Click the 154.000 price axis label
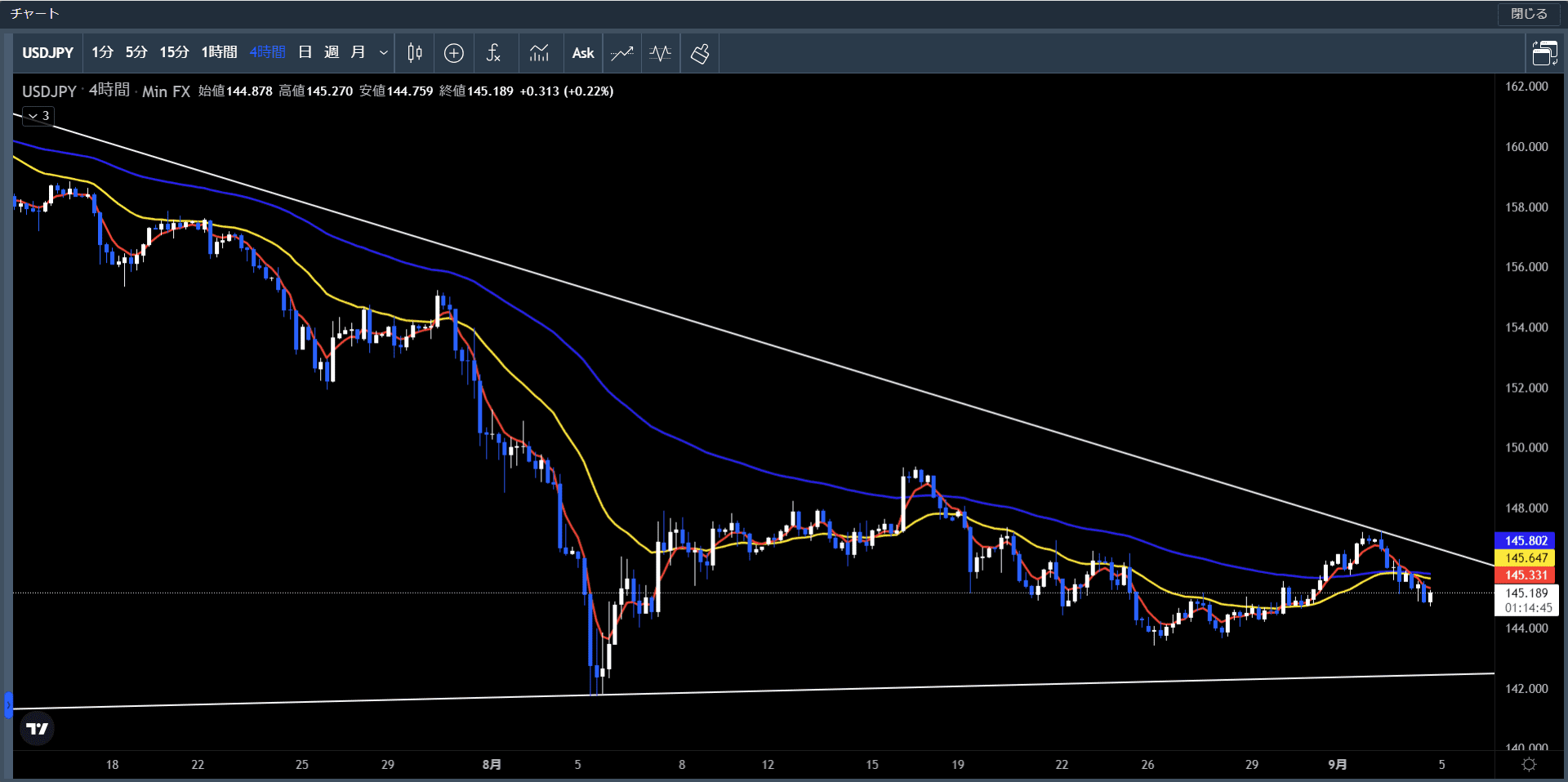Screen dimensions: 1568x782 [1526, 327]
